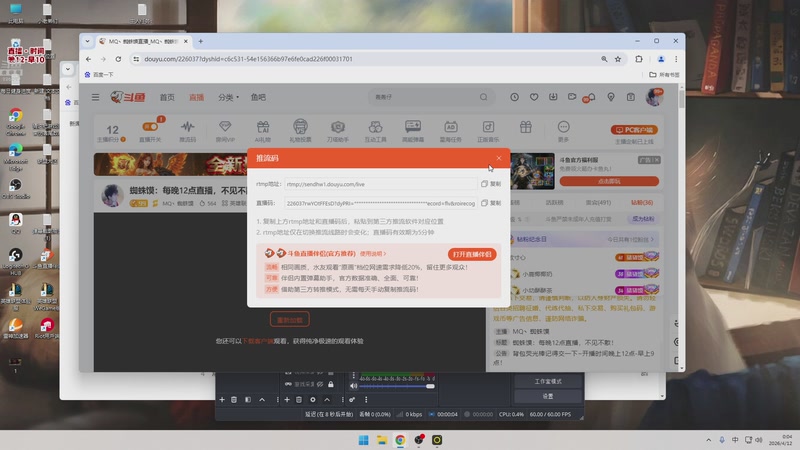
Task: Open source properties gear in OBS
Action: tap(313, 399)
